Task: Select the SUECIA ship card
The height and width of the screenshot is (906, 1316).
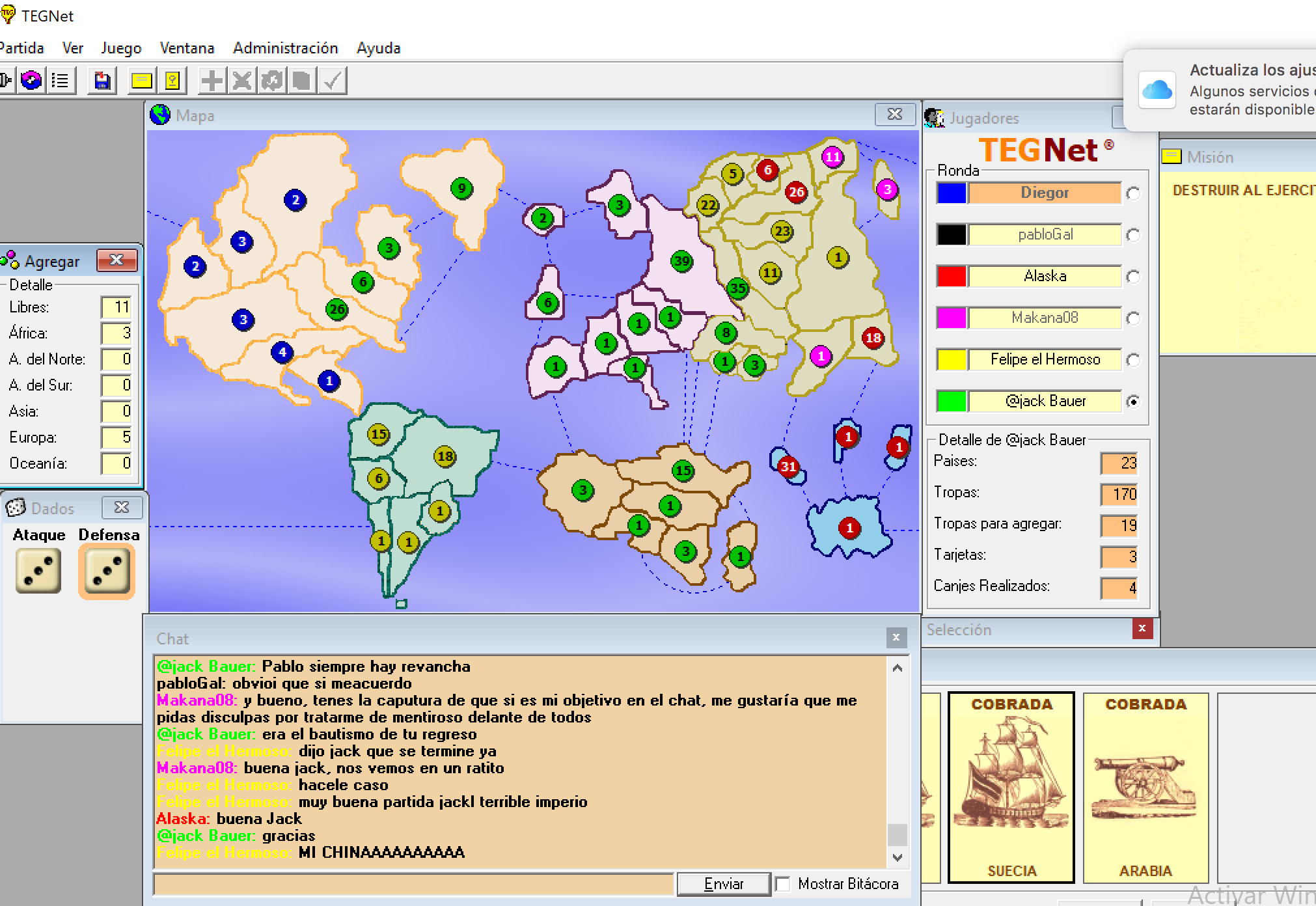Action: tap(1011, 788)
